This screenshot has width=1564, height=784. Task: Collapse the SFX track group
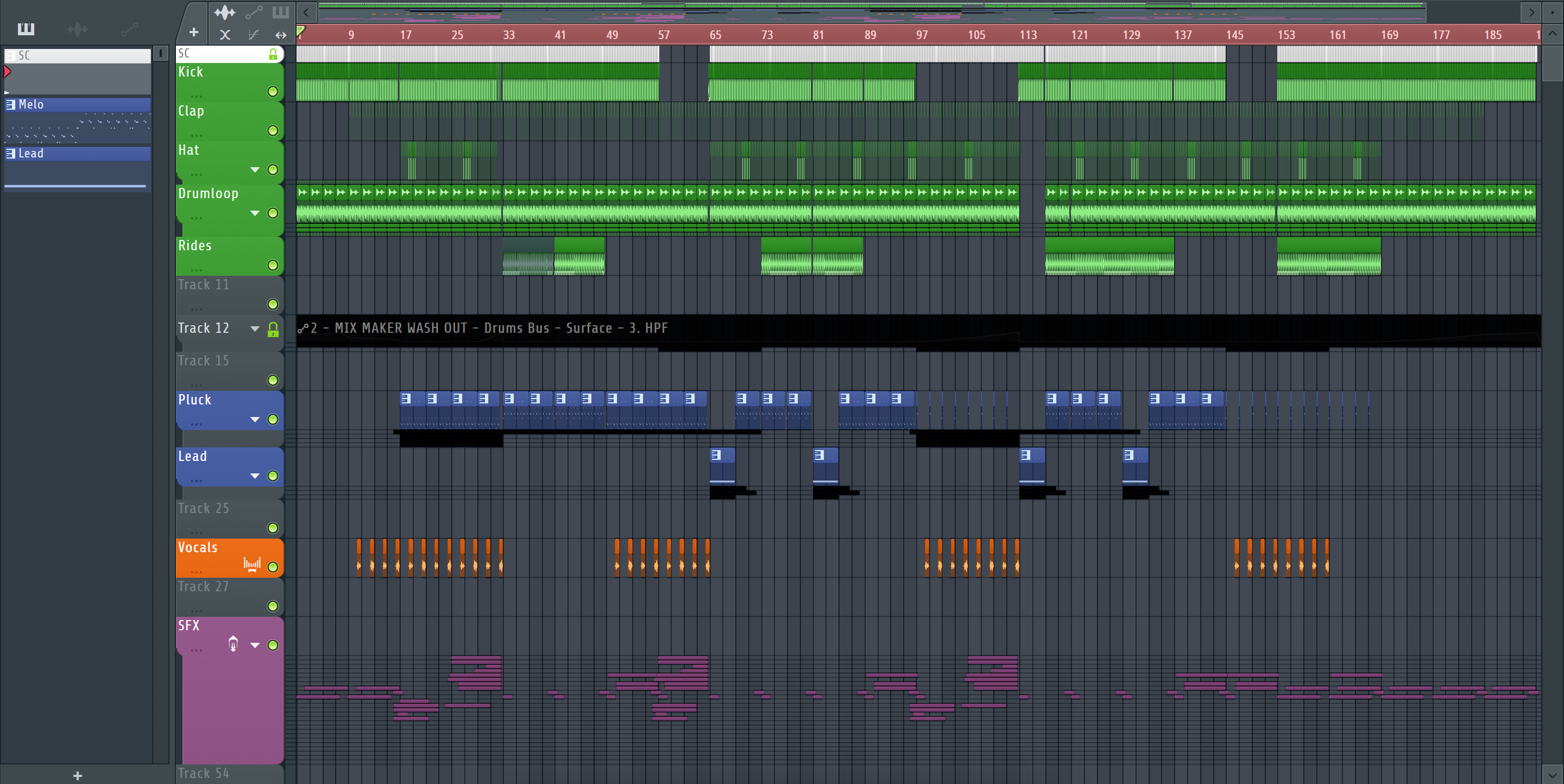[255, 645]
